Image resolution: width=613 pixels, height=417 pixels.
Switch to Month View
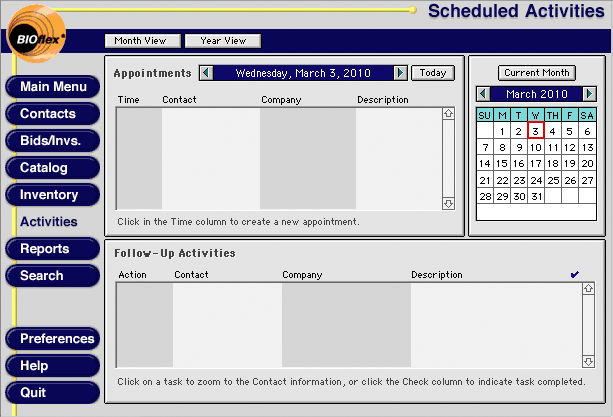[143, 41]
